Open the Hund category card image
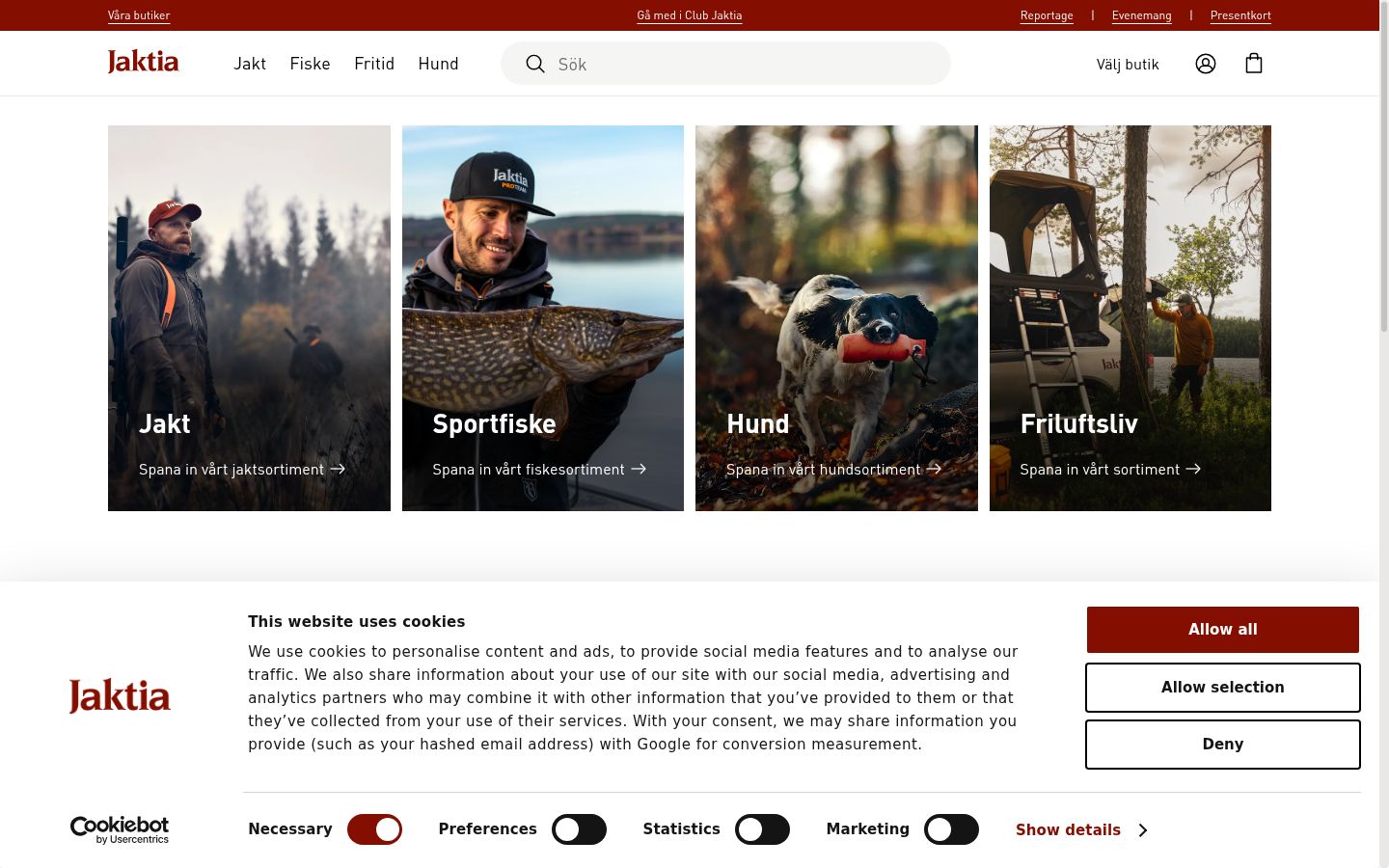The height and width of the screenshot is (868, 1389). click(836, 318)
